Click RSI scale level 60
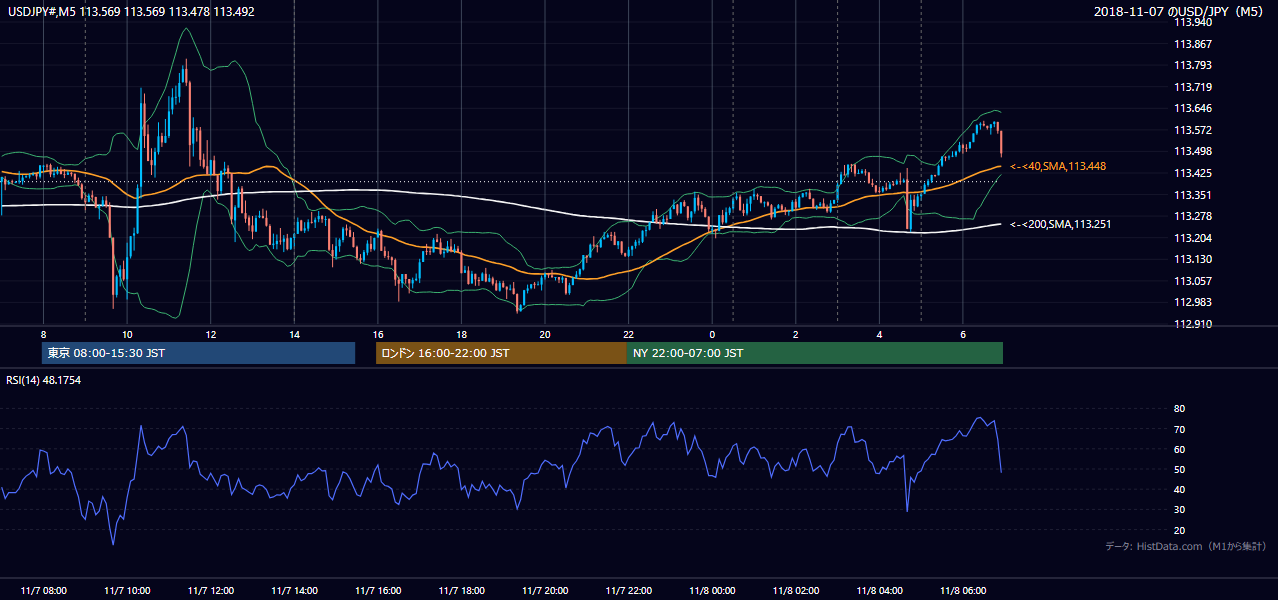The image size is (1278, 600). coord(1179,449)
